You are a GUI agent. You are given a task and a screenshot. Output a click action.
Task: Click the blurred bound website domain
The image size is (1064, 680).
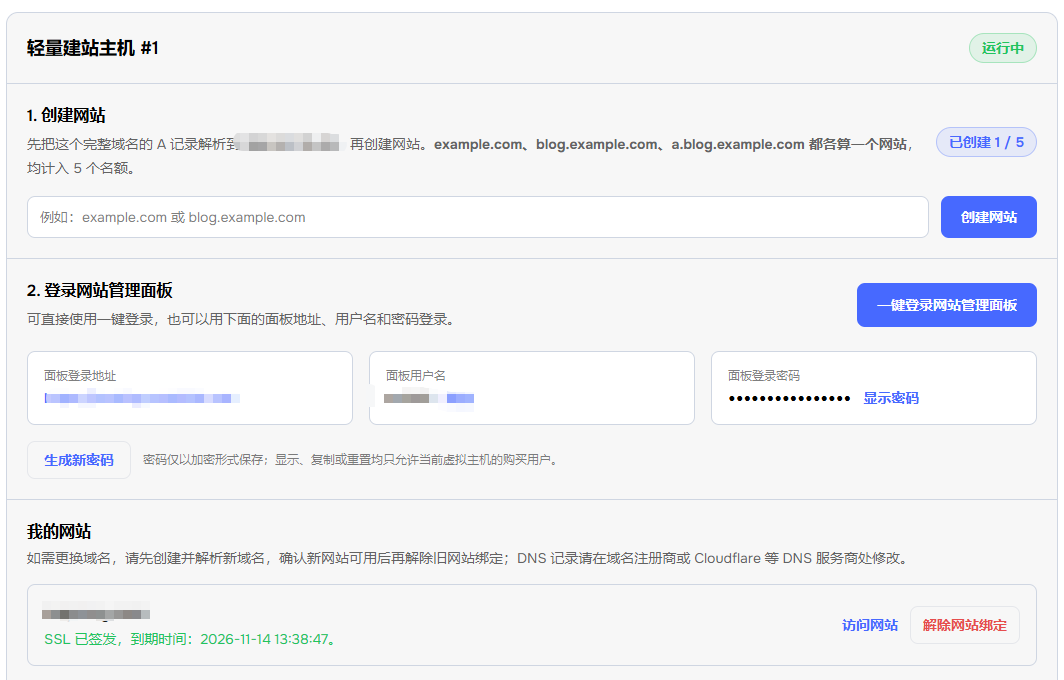(x=96, y=614)
